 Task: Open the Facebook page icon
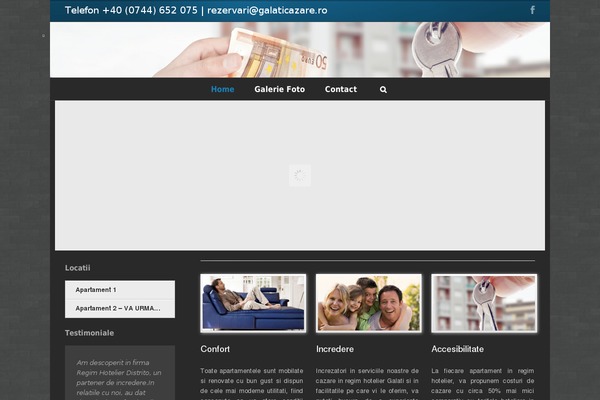pyautogui.click(x=532, y=10)
